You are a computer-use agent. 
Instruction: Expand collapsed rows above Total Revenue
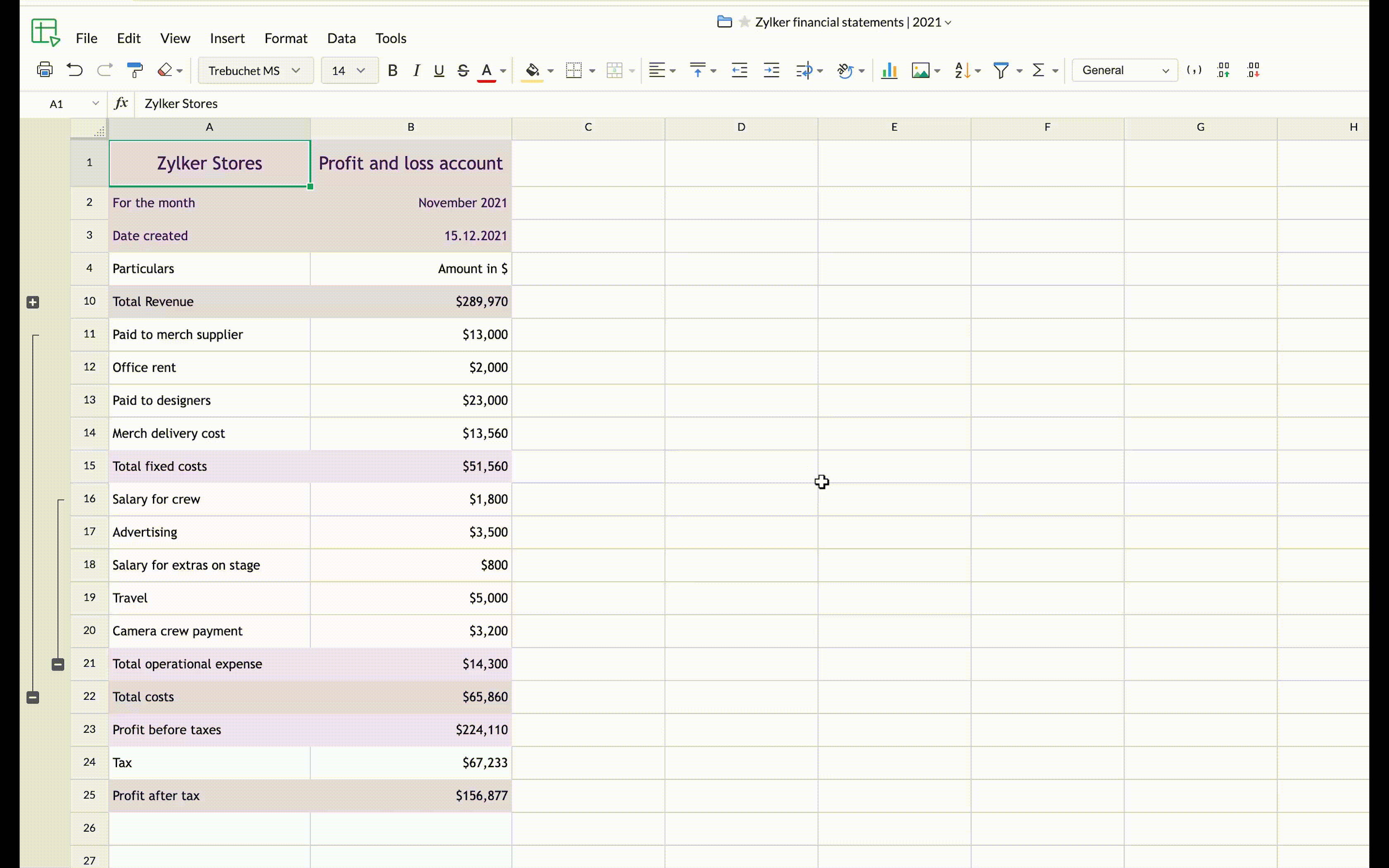(33, 303)
